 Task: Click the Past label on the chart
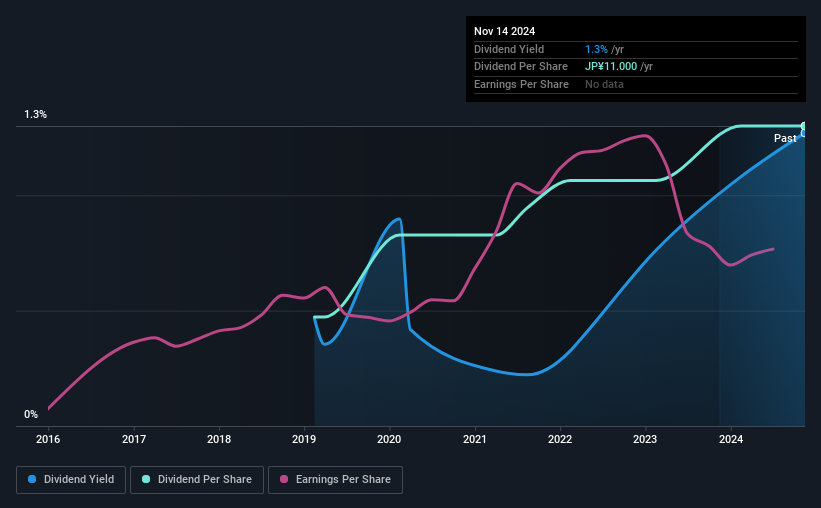[x=785, y=139]
